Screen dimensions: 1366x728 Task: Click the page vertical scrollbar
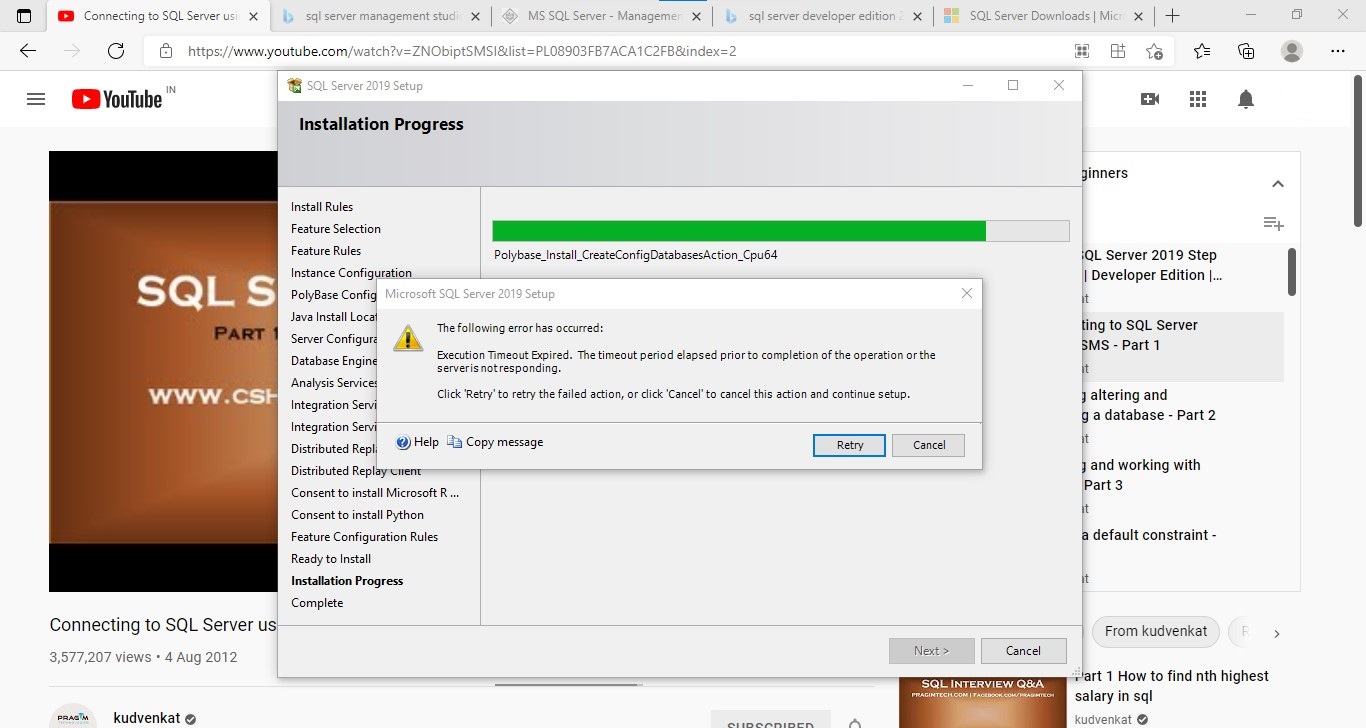click(x=1357, y=150)
